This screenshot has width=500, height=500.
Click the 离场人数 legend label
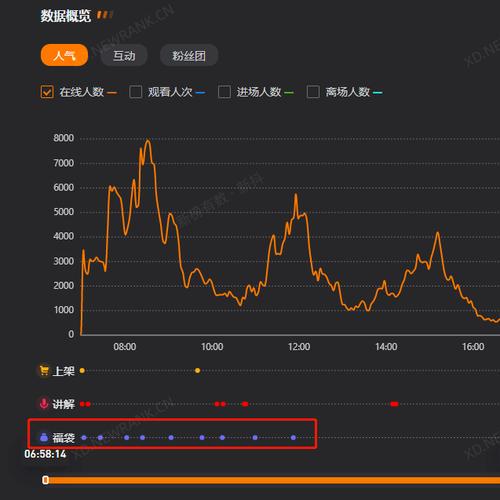click(x=348, y=92)
